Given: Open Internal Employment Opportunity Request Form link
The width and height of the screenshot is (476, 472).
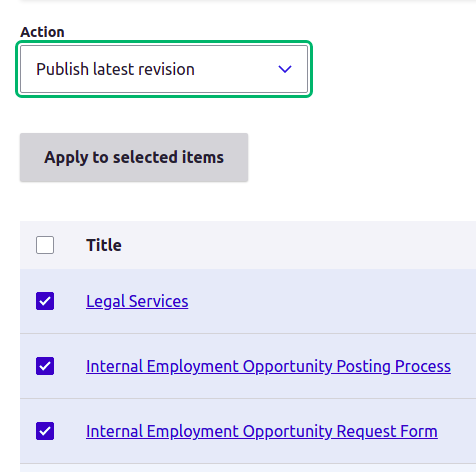Looking at the screenshot, I should click(x=262, y=431).
